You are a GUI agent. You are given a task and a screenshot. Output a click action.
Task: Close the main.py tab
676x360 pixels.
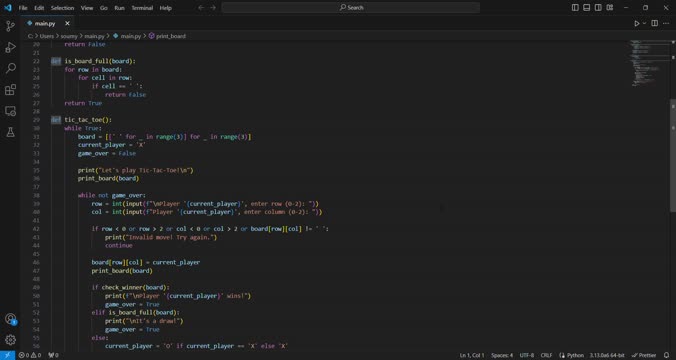coord(67,23)
